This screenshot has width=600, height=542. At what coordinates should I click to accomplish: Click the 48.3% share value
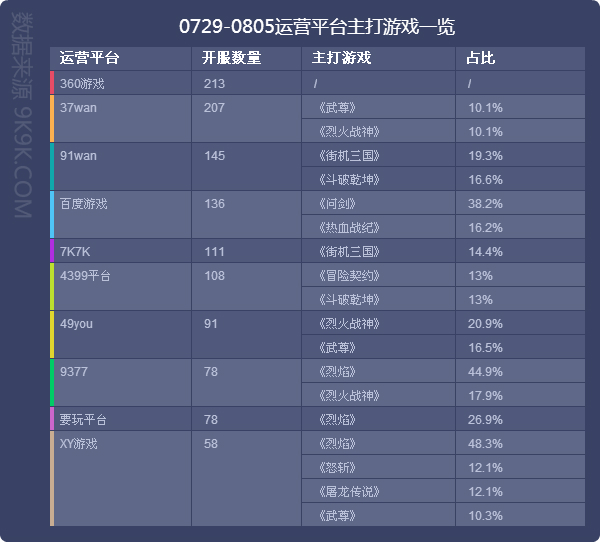[485, 444]
